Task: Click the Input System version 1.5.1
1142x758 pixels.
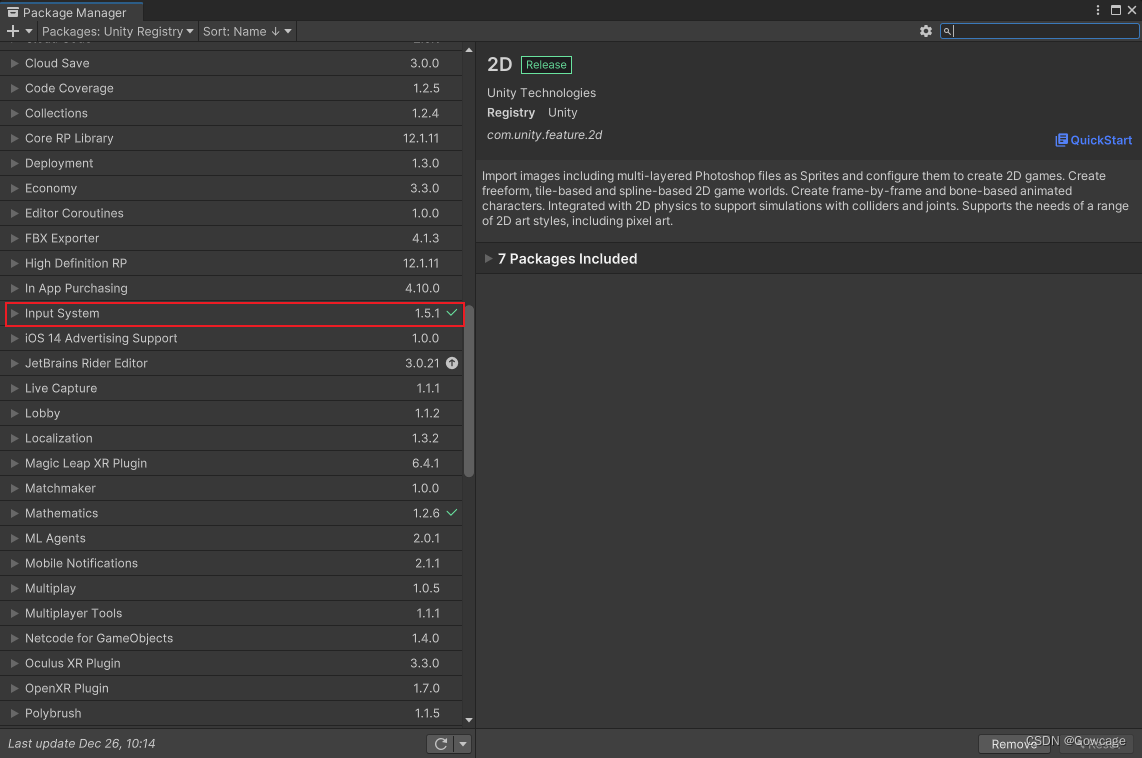Action: 427,313
